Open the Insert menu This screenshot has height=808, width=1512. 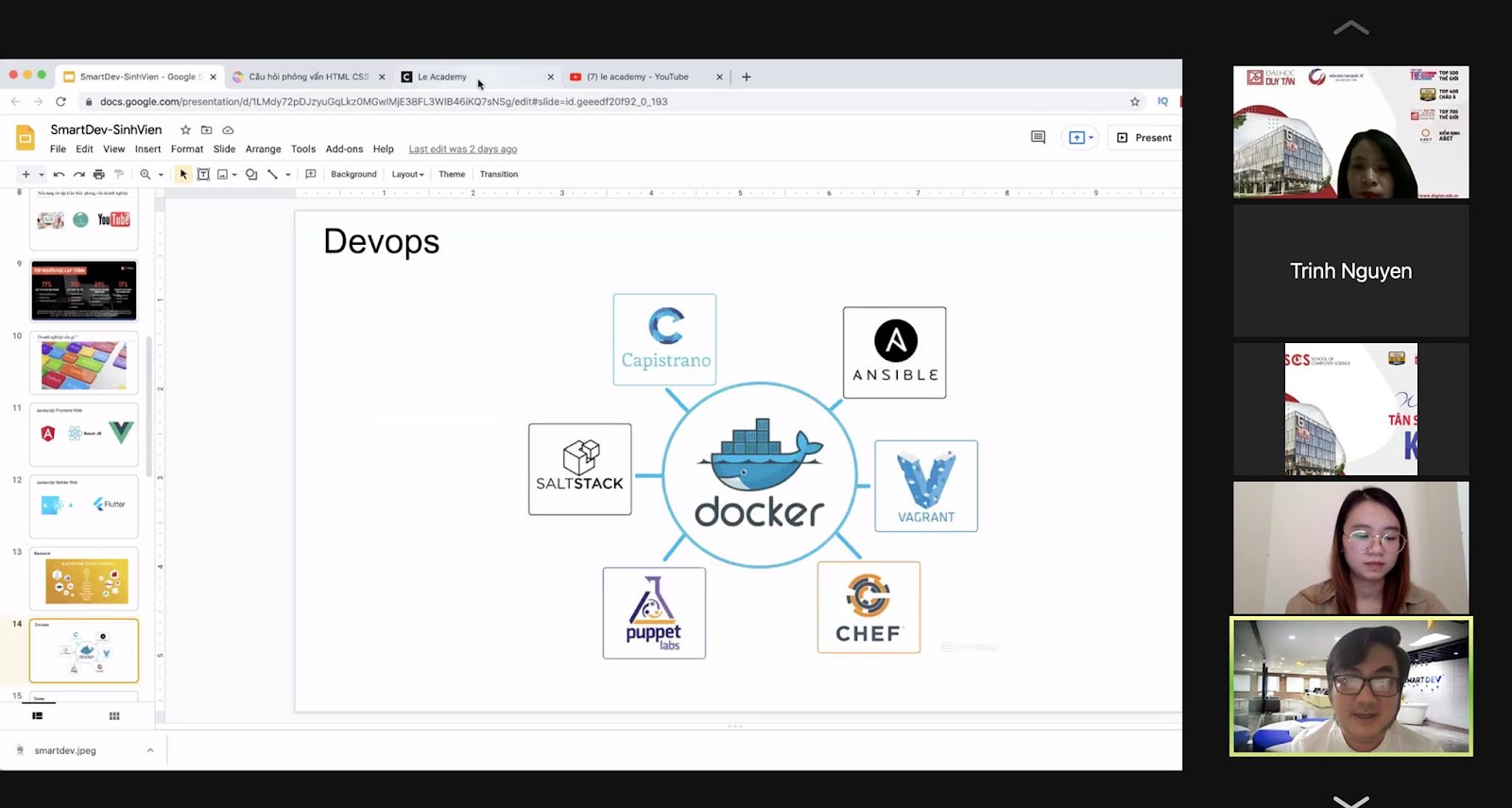click(147, 149)
